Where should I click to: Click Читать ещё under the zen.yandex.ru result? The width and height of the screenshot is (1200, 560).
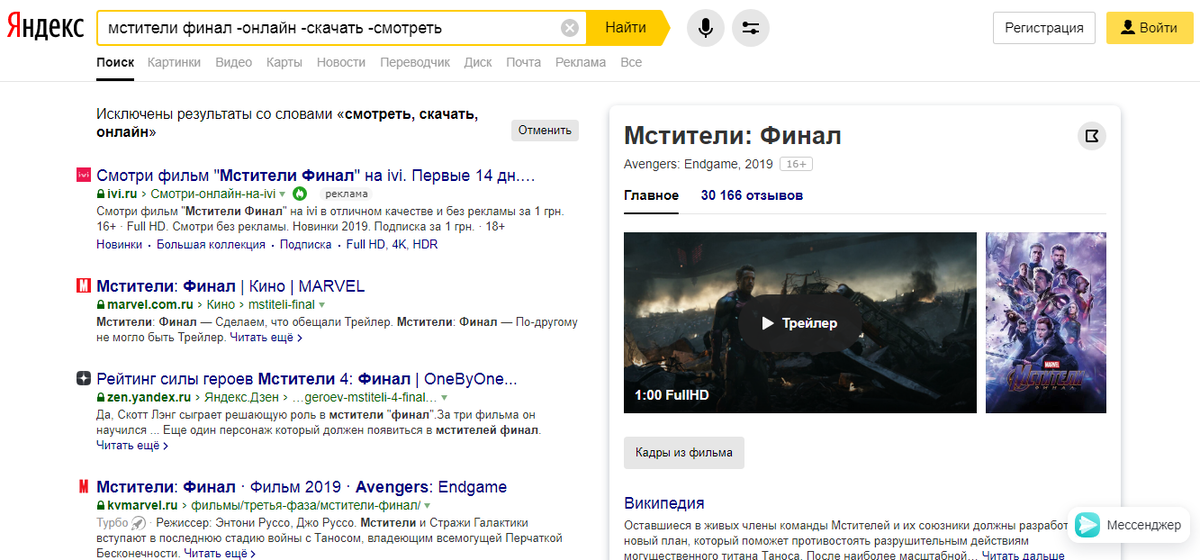coord(133,445)
